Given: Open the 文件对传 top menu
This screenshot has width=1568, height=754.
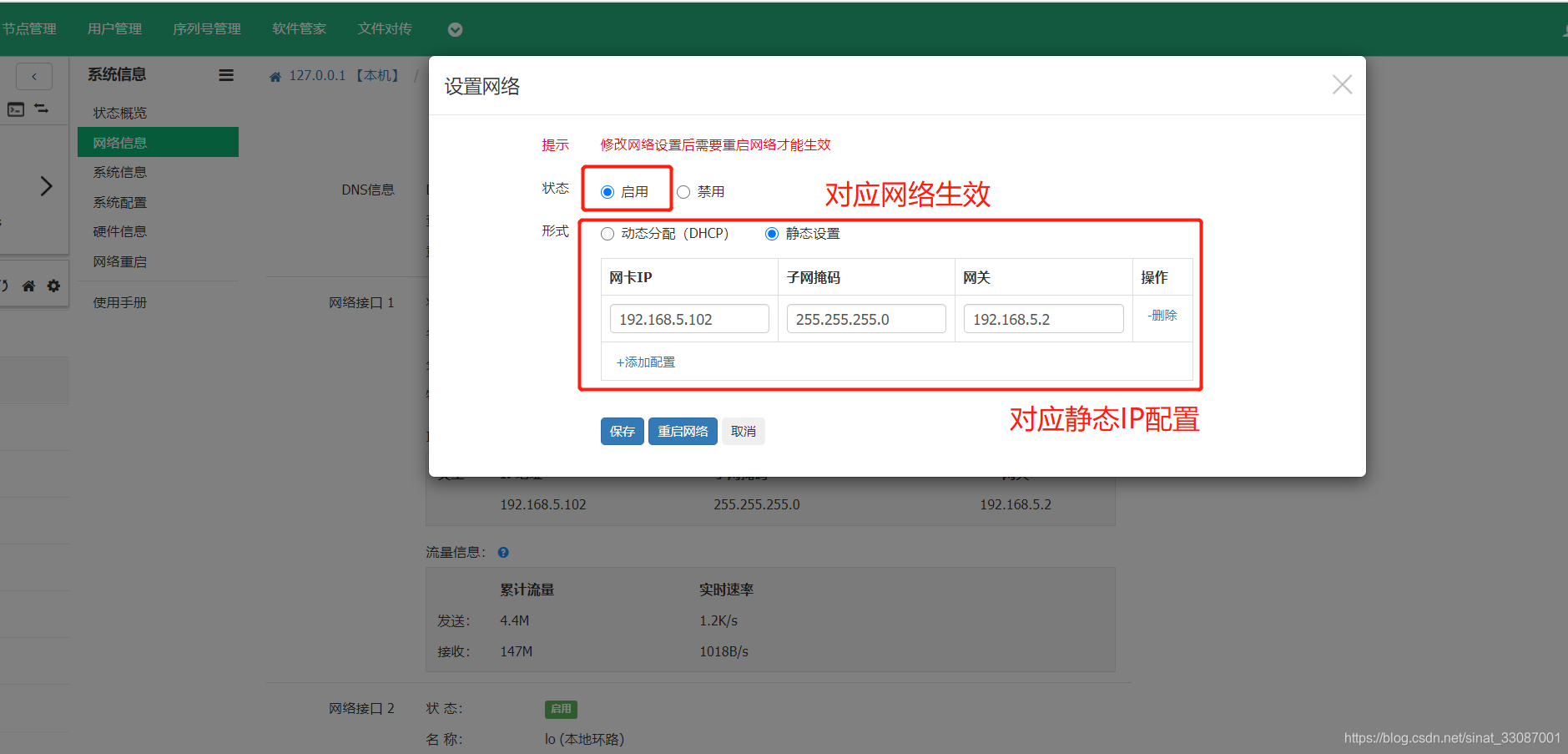Looking at the screenshot, I should coord(385,28).
